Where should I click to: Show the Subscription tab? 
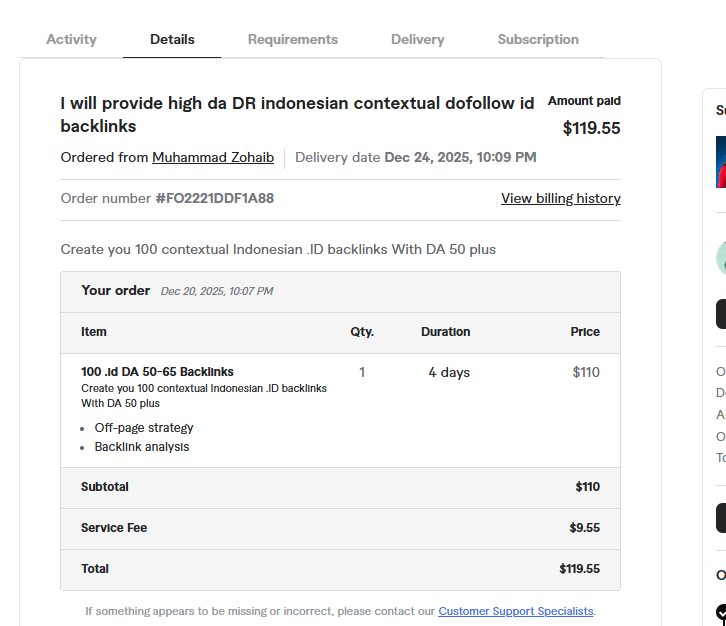coord(538,40)
